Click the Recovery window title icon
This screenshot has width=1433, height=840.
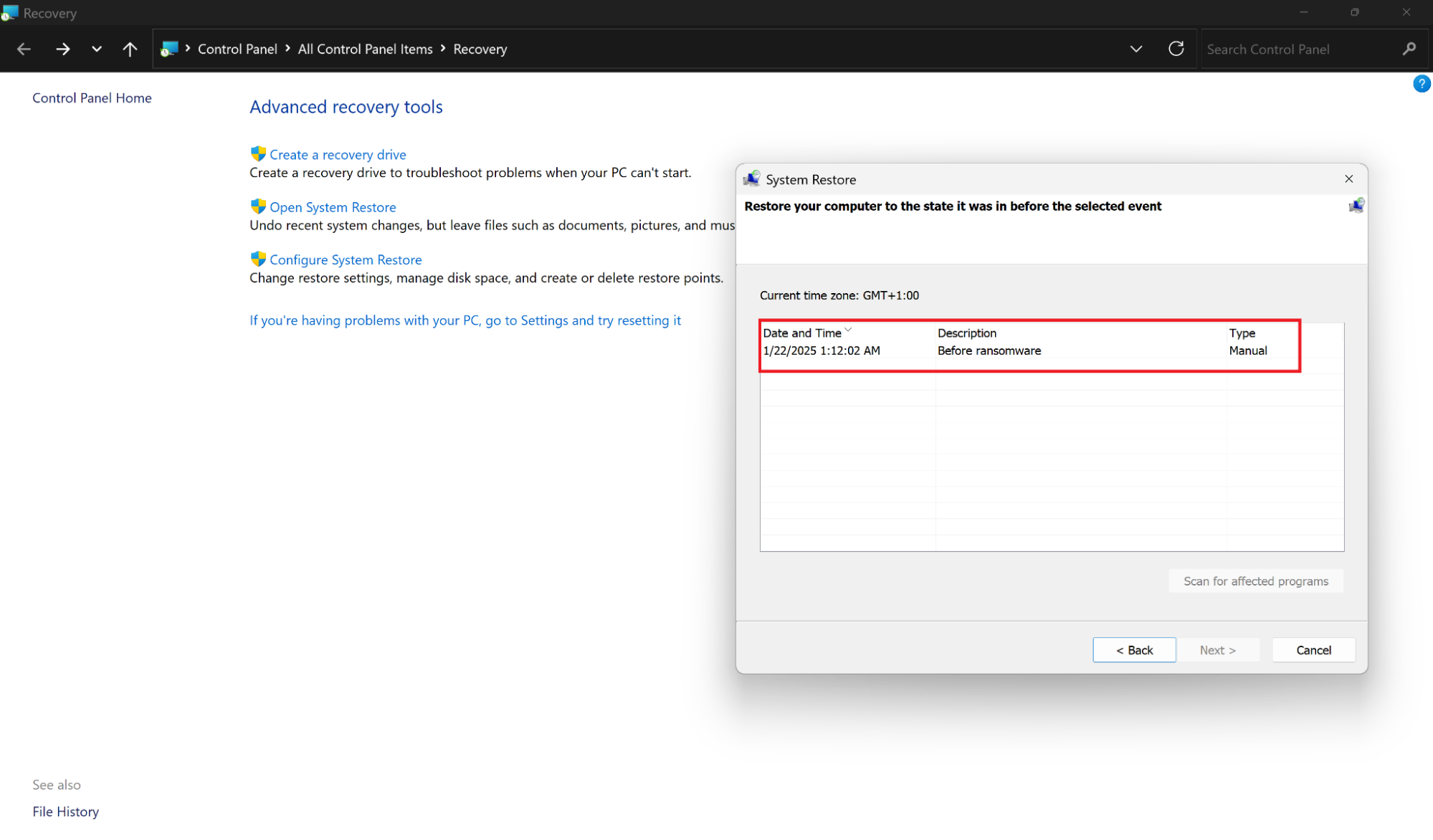(9, 12)
